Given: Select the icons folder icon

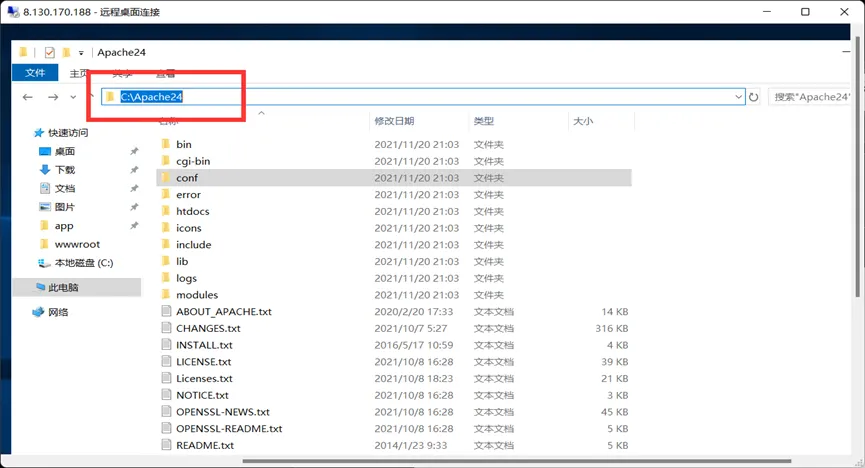Looking at the screenshot, I should [x=165, y=227].
